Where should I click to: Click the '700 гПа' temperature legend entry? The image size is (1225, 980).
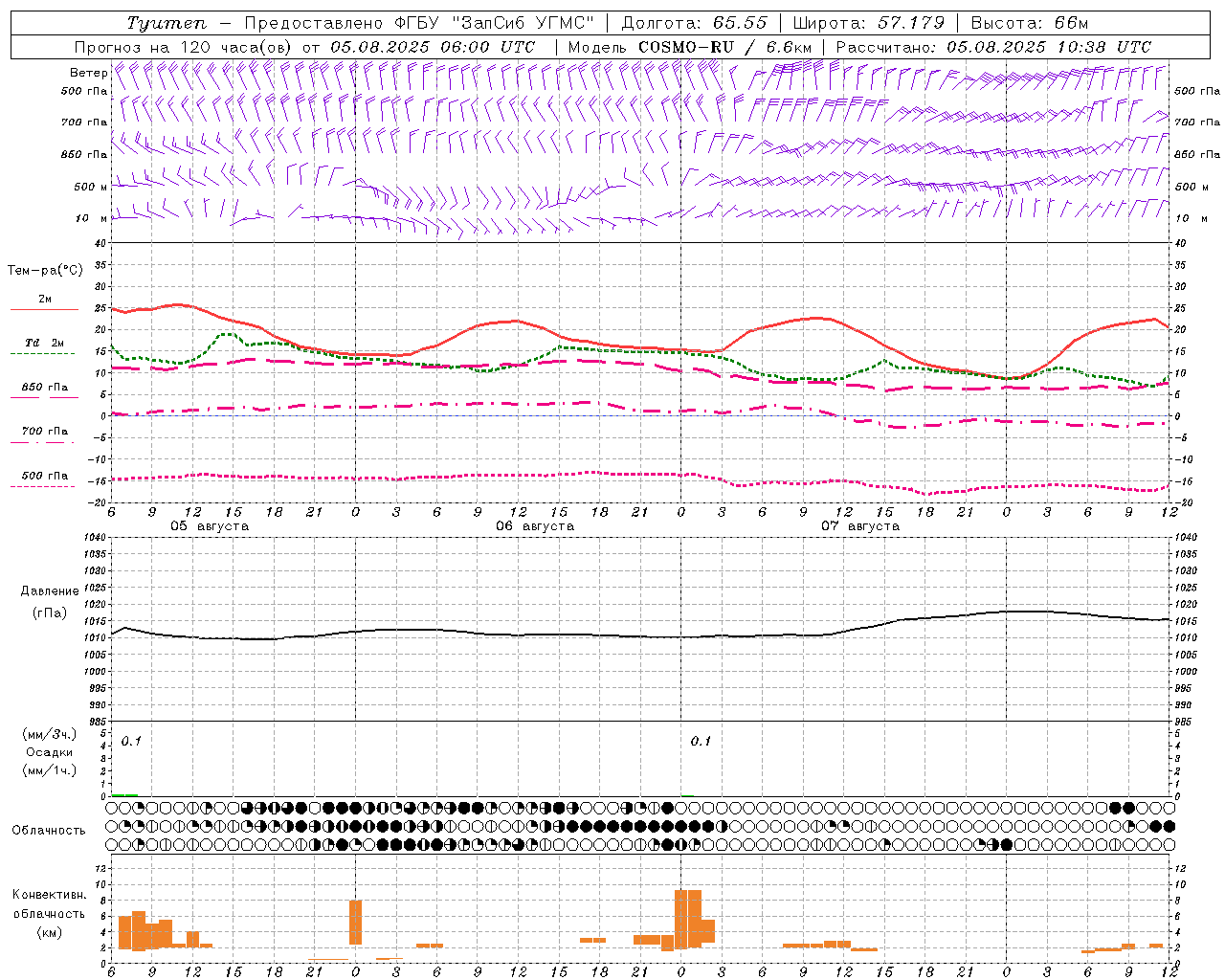click(x=44, y=432)
